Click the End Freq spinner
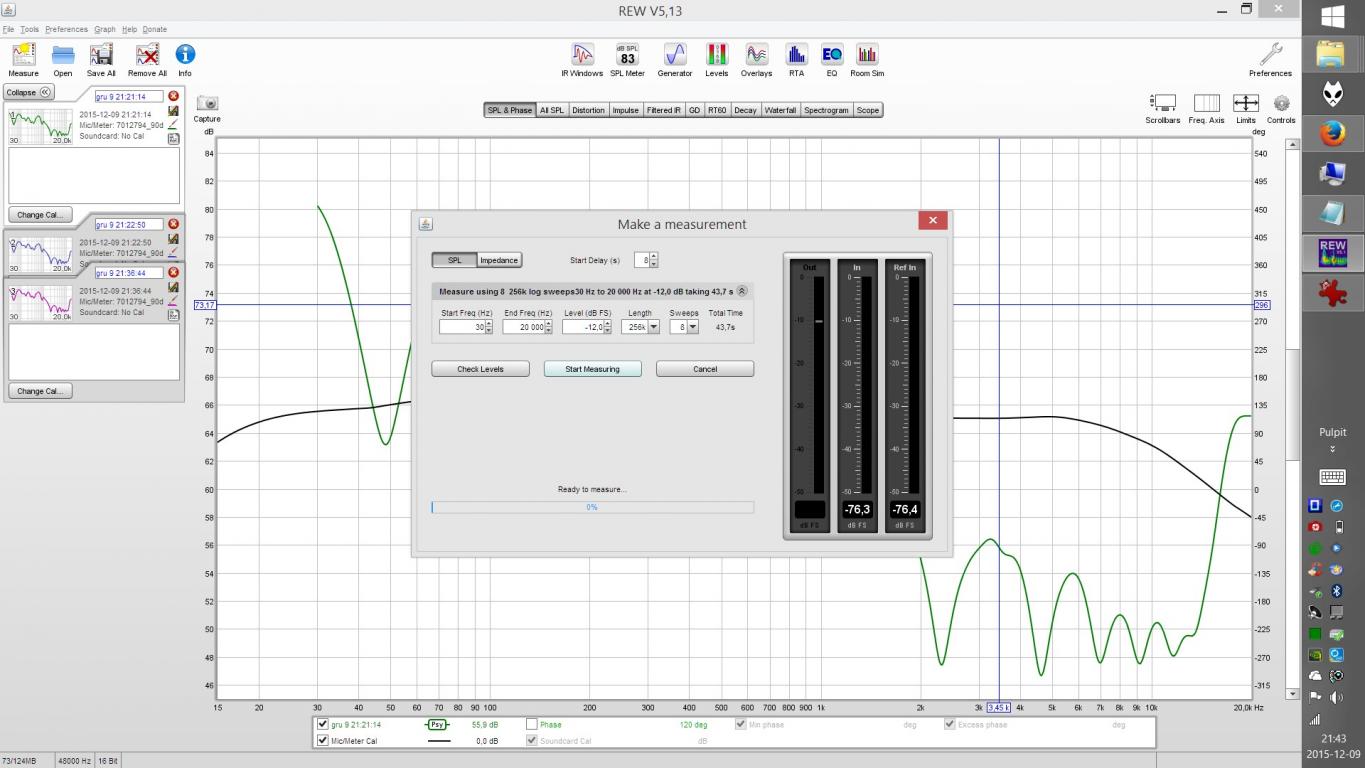The width and height of the screenshot is (1365, 768). coord(548,327)
